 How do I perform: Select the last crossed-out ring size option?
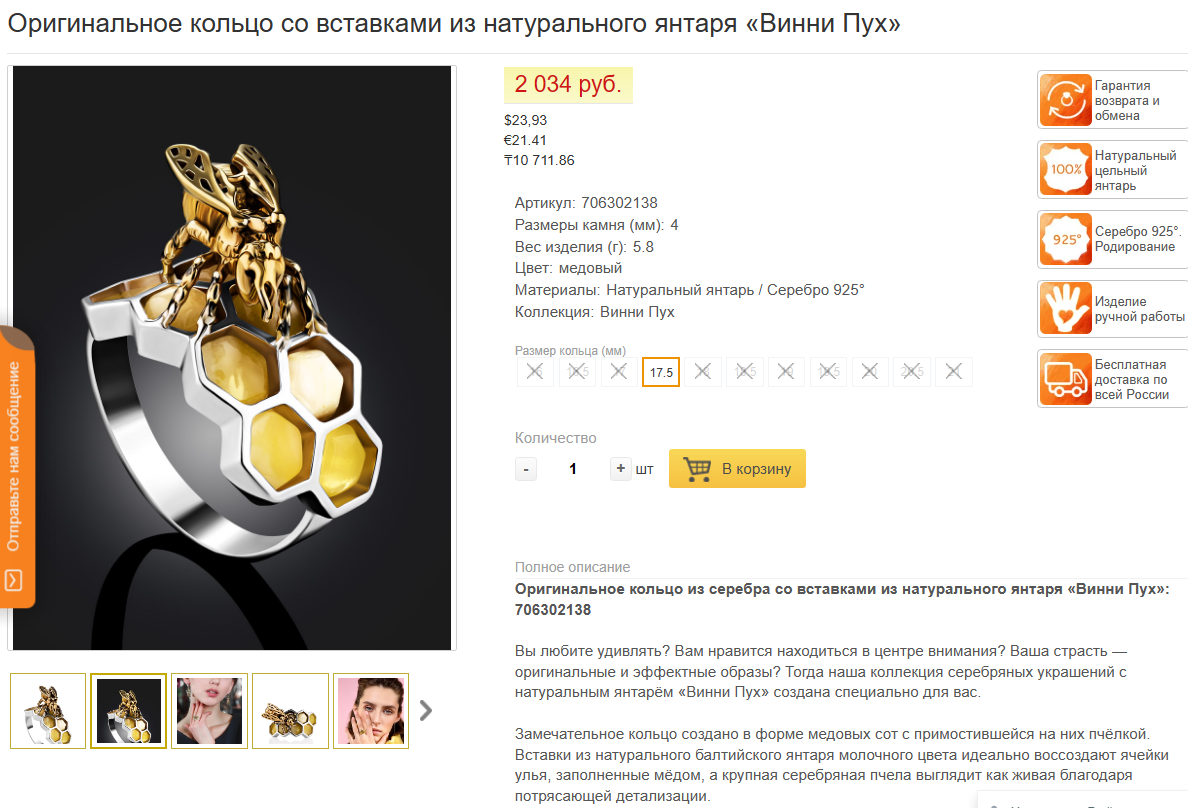[954, 371]
